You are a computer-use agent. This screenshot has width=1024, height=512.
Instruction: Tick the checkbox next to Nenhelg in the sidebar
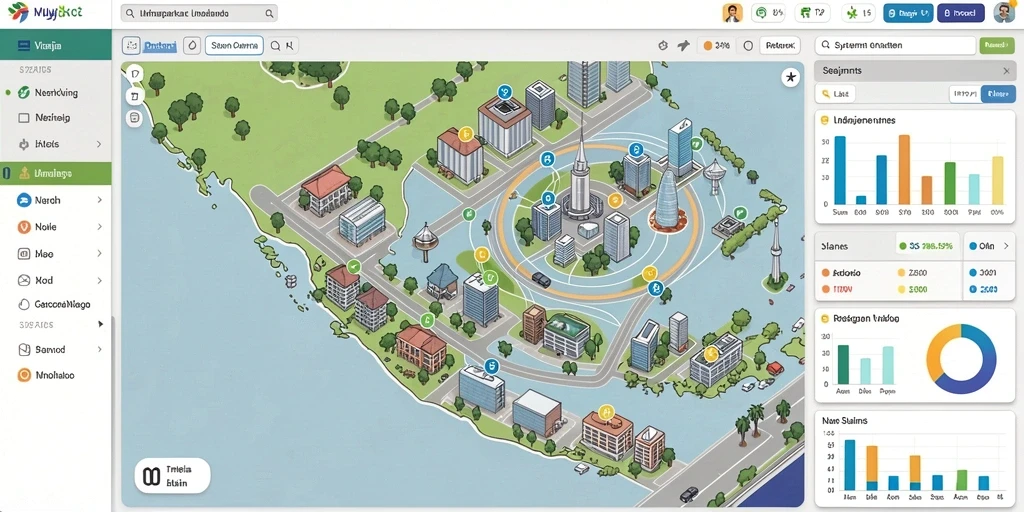pos(24,118)
